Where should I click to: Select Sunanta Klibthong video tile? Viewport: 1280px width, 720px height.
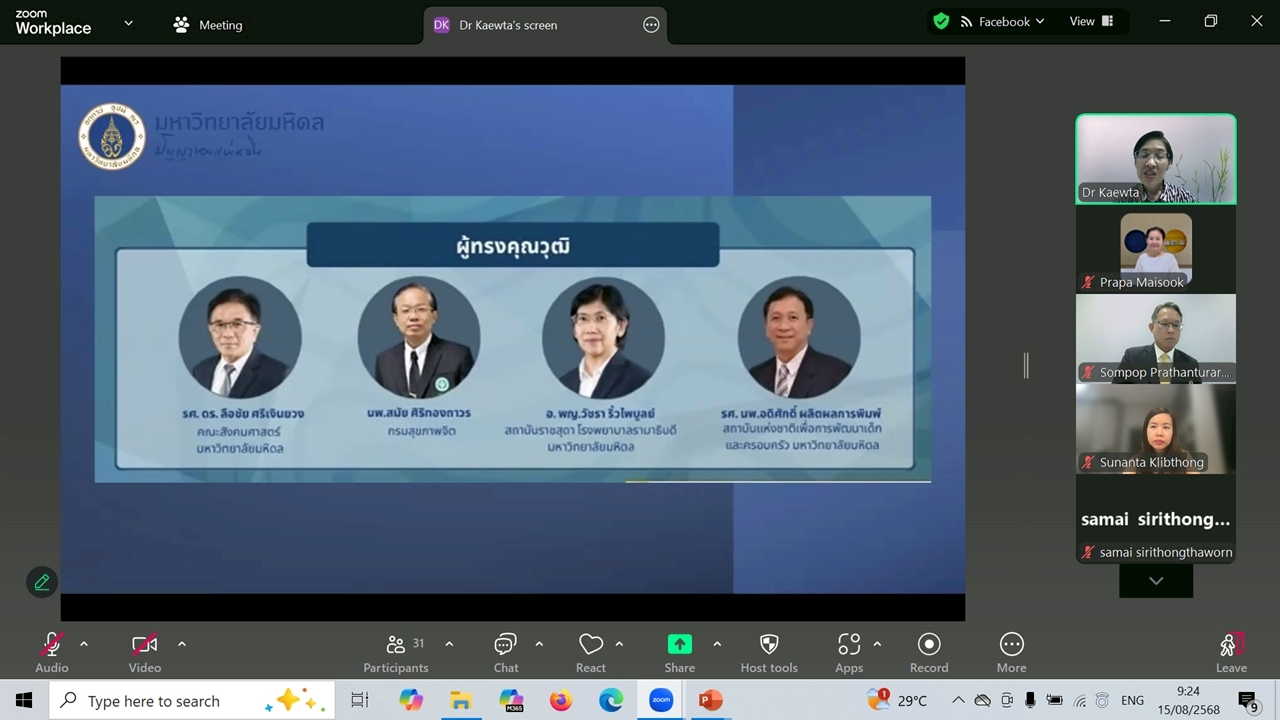(x=1156, y=429)
